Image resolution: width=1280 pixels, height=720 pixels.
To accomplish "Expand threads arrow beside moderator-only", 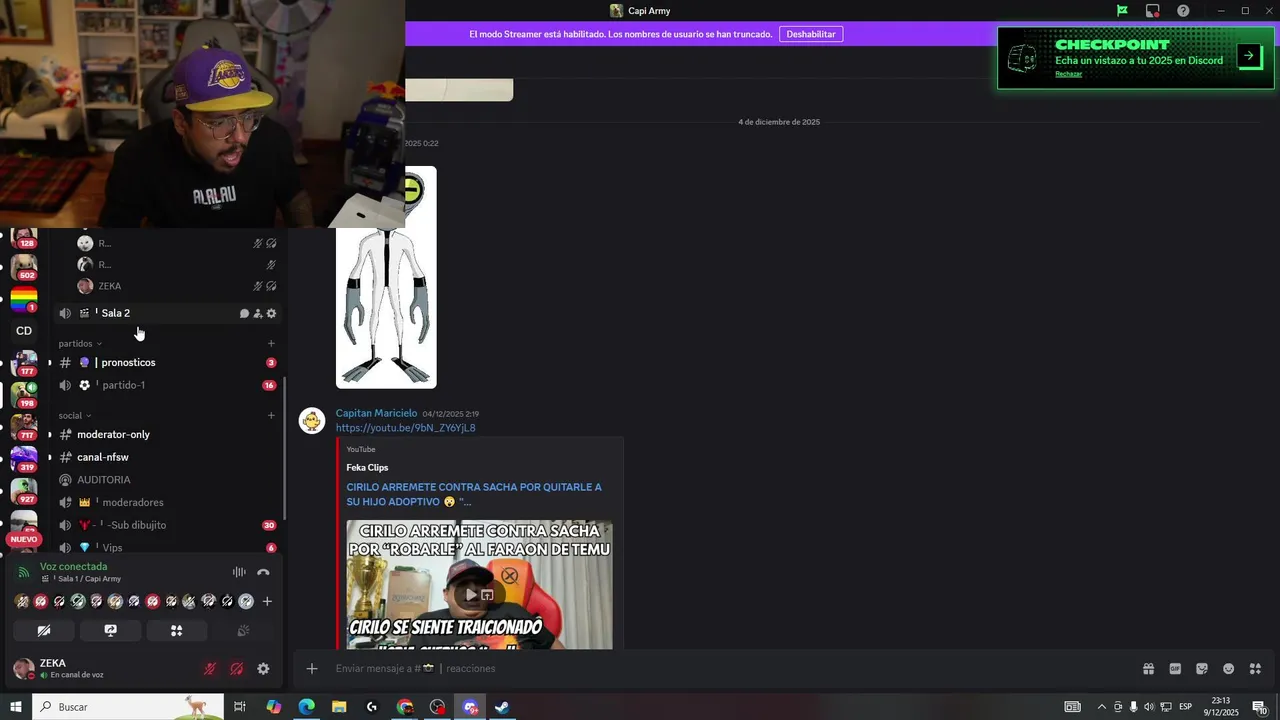I will (50, 435).
